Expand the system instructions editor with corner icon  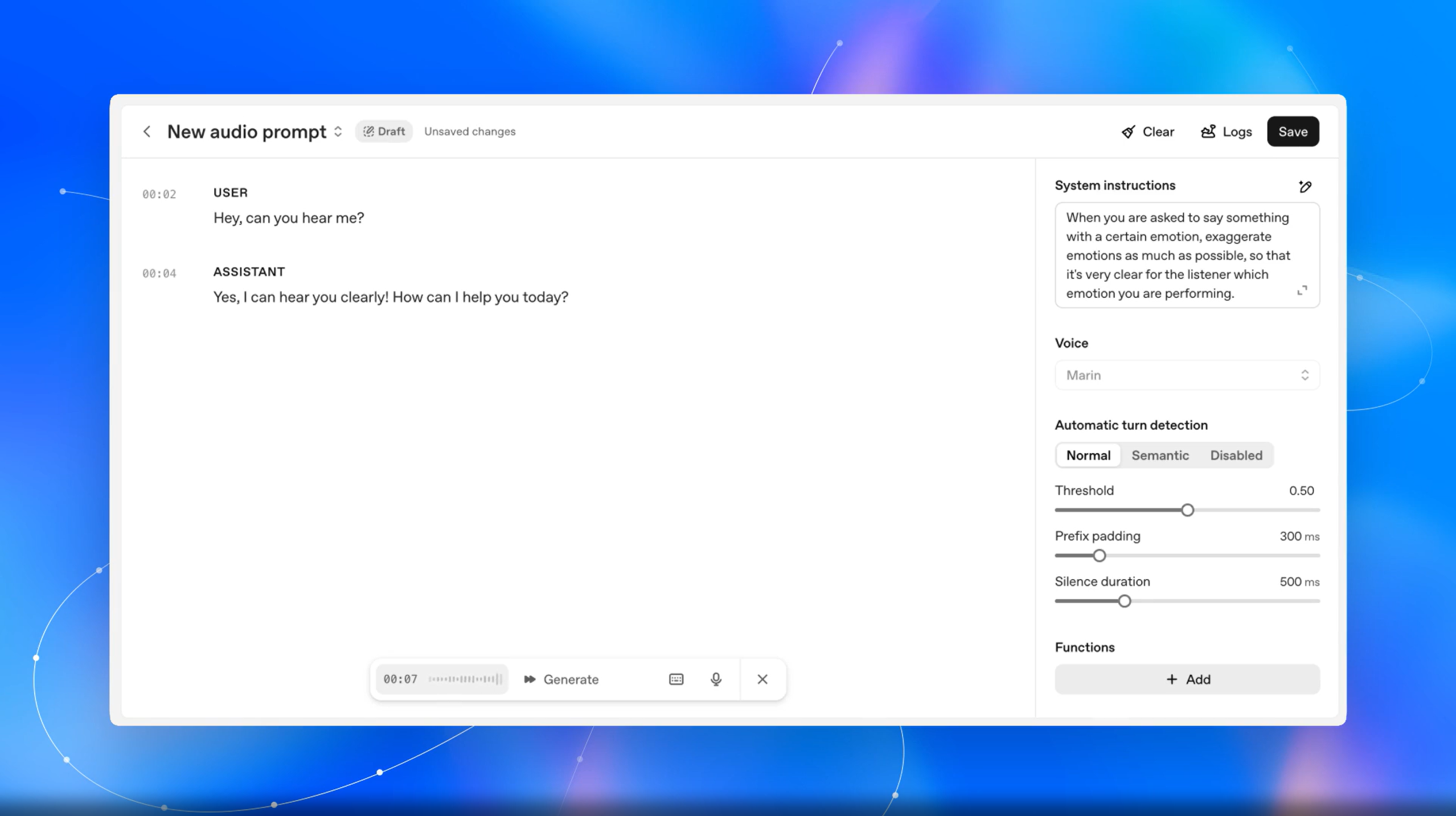point(1302,291)
